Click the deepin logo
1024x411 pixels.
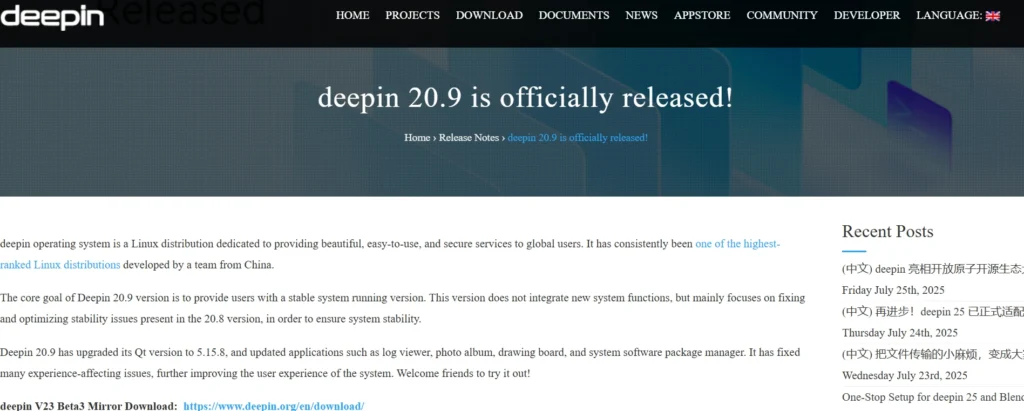(52, 17)
